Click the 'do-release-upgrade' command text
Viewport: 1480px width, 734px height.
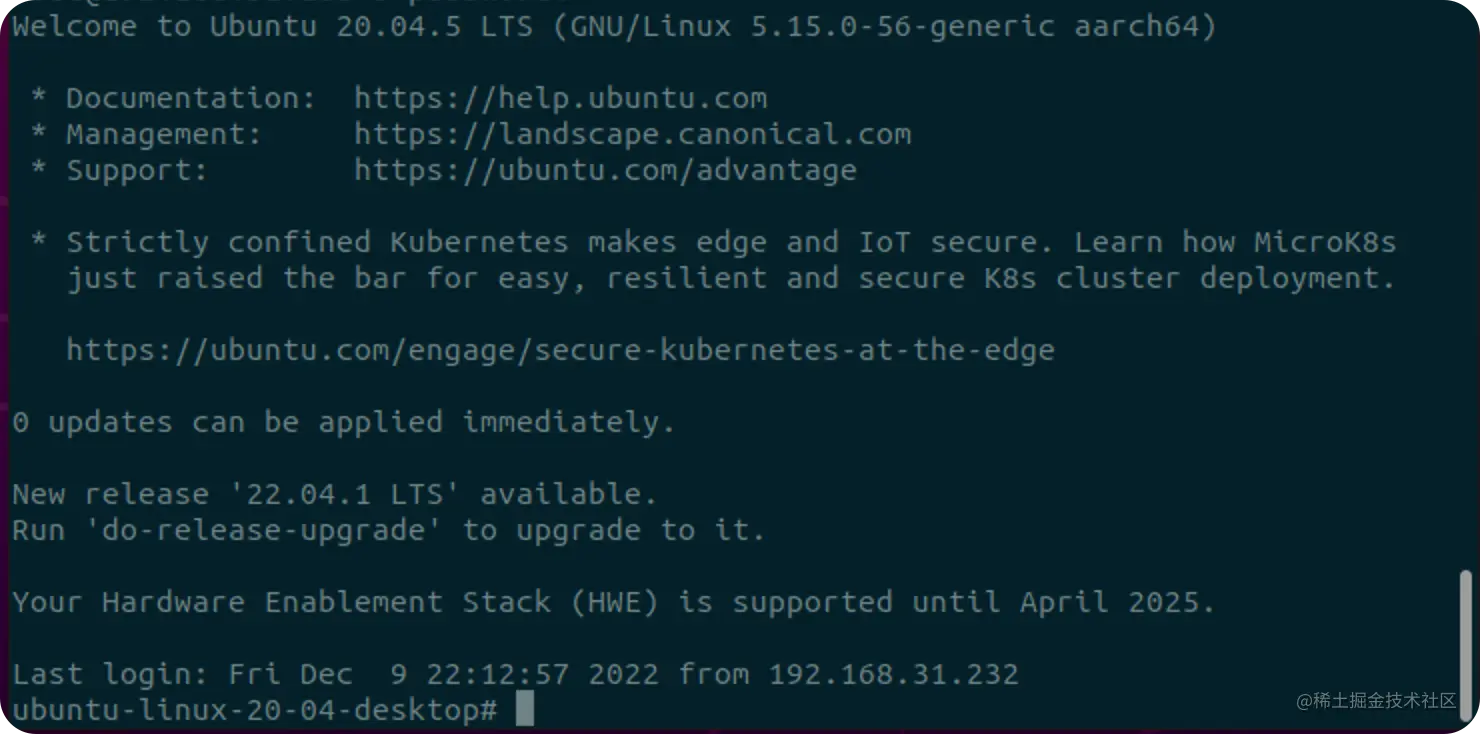point(272,530)
